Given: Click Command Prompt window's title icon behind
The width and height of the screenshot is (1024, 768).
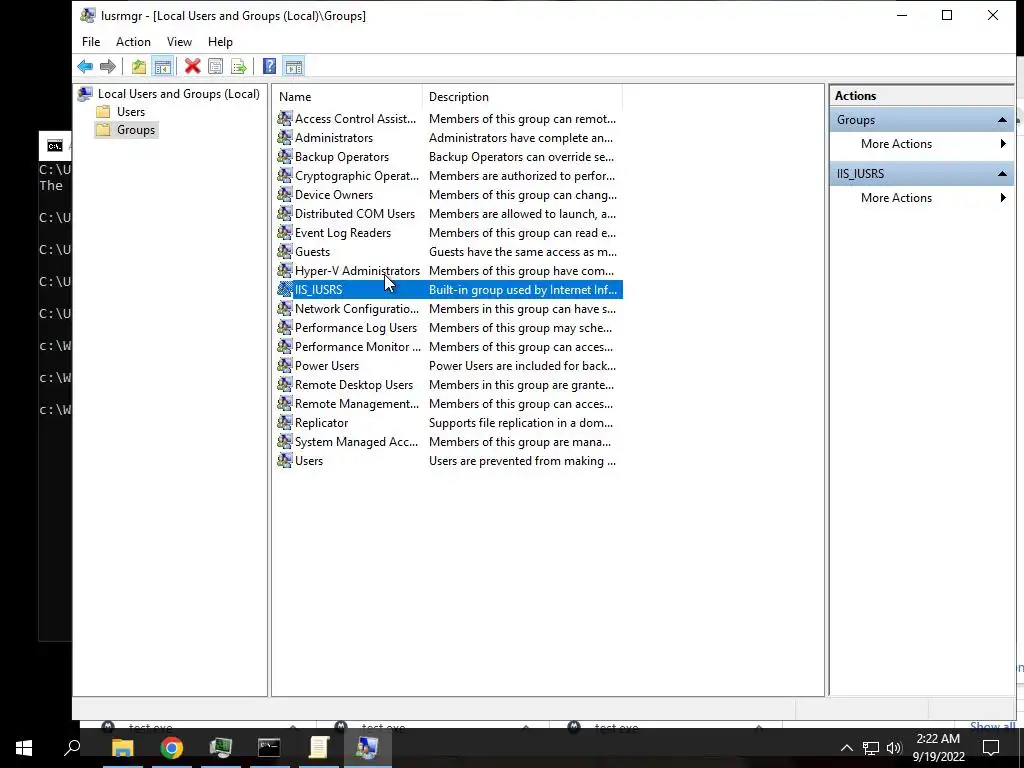Looking at the screenshot, I should 55,146.
